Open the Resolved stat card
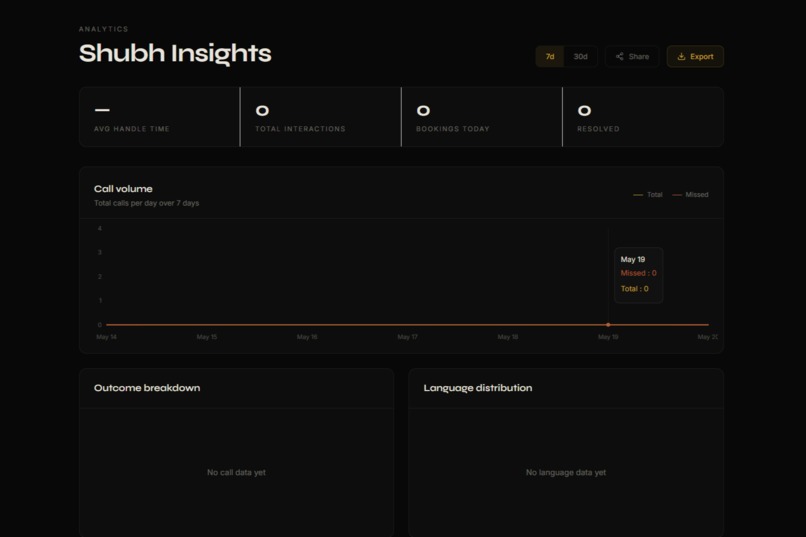Image resolution: width=806 pixels, height=537 pixels. point(644,117)
